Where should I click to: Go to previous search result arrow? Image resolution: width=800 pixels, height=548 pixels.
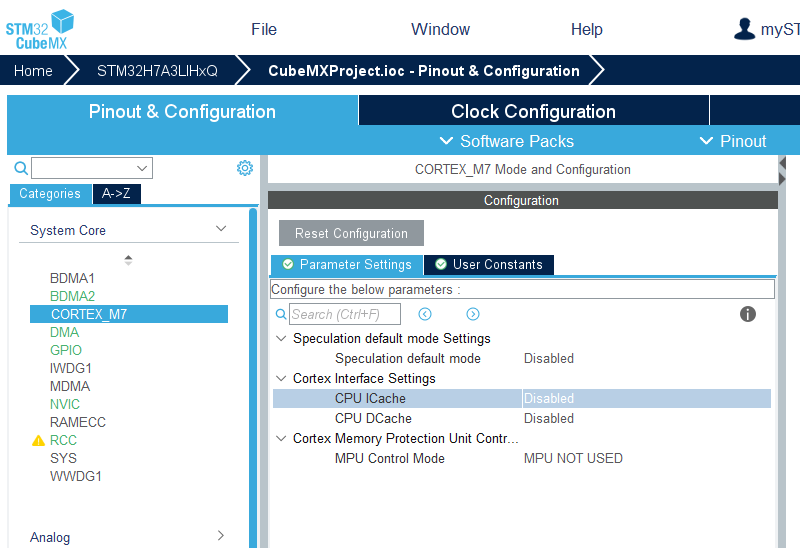click(425, 314)
